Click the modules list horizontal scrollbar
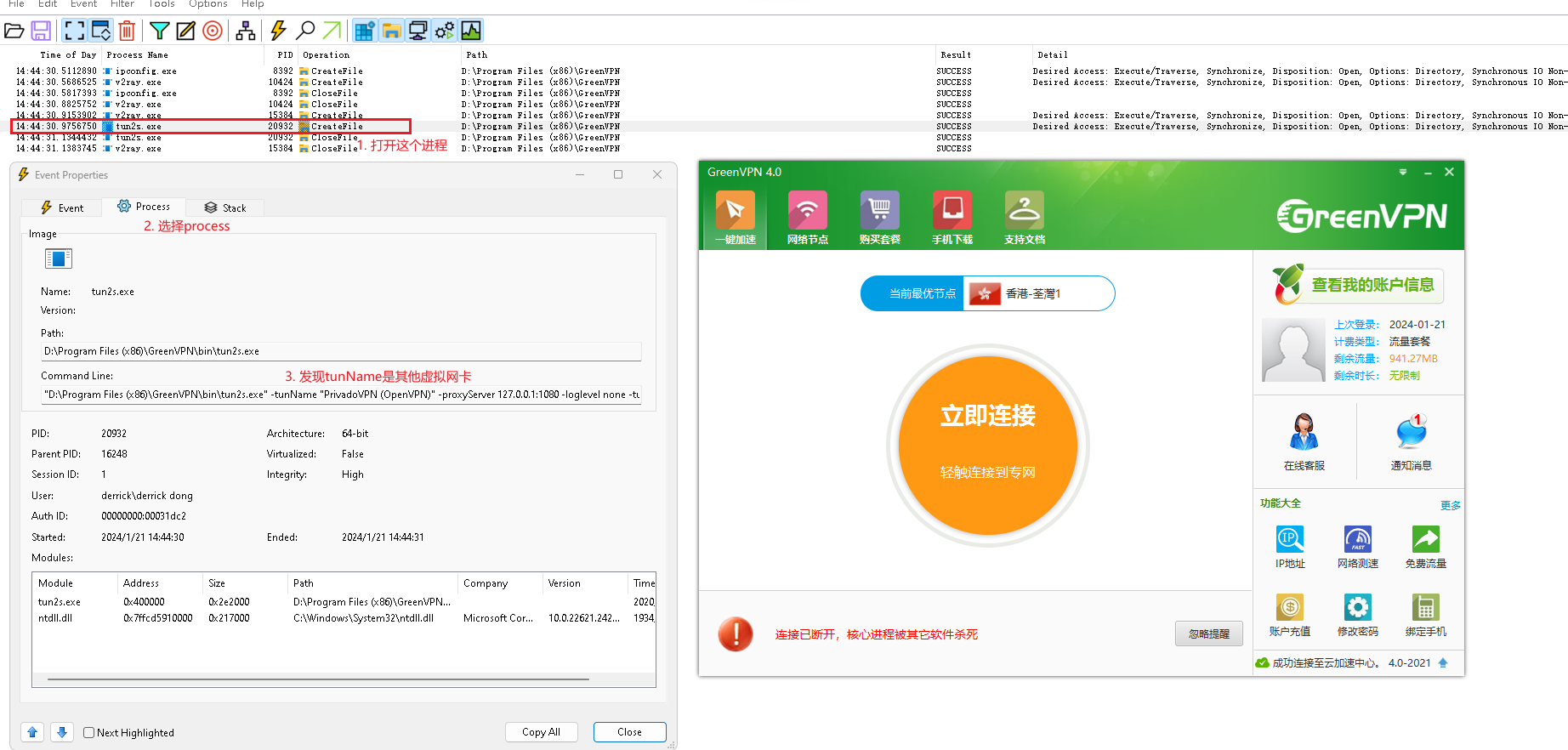 [318, 680]
